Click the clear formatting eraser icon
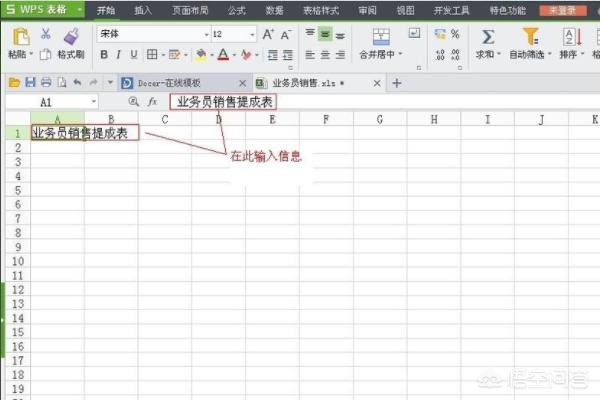The image size is (600, 400). pyautogui.click(x=246, y=55)
